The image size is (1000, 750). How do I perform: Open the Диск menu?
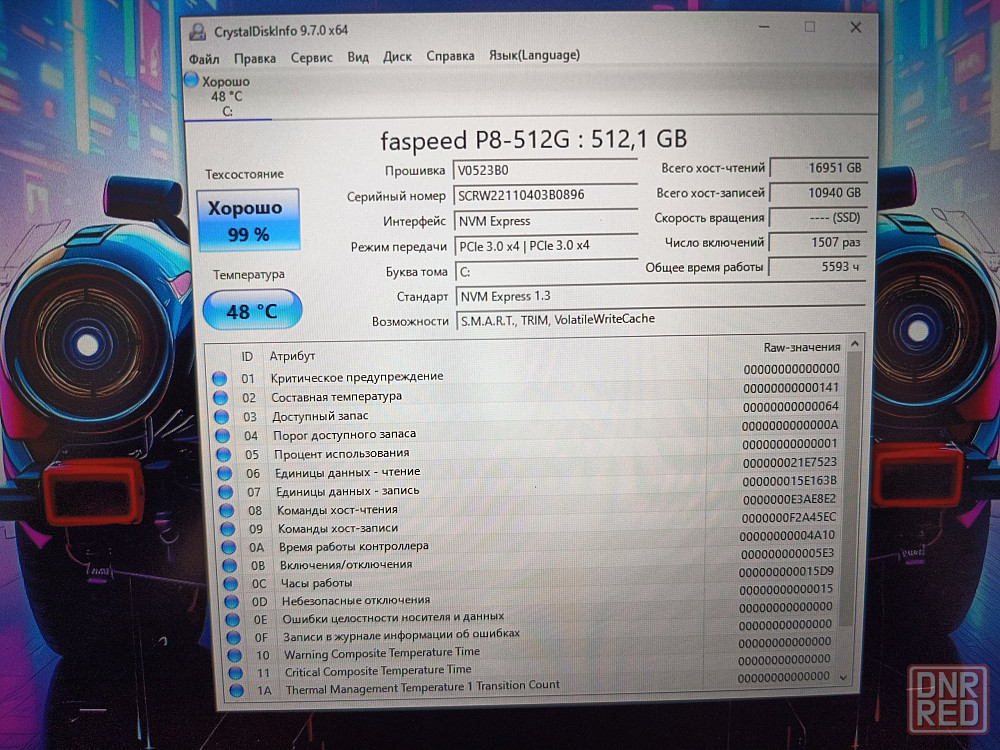397,57
